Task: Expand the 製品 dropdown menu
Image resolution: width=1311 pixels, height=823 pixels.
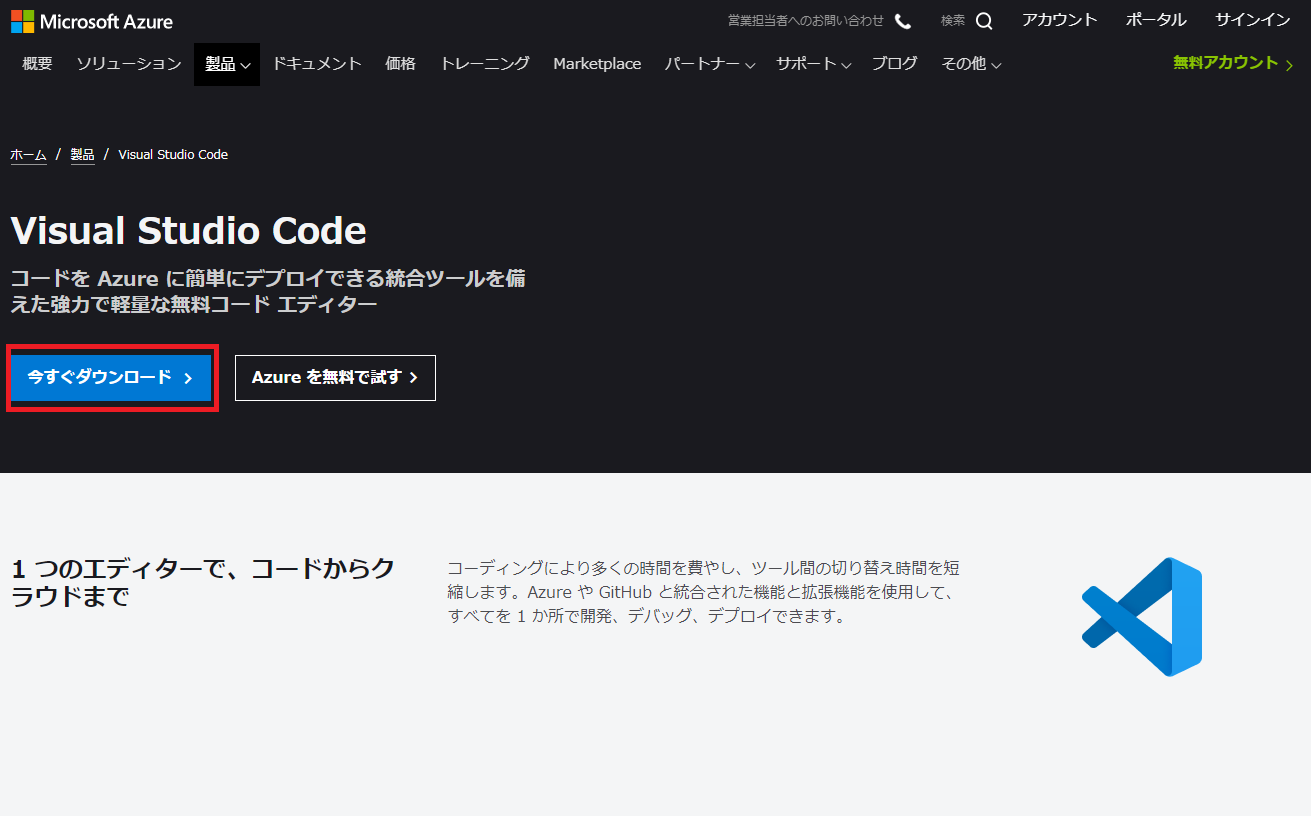Action: tap(227, 64)
